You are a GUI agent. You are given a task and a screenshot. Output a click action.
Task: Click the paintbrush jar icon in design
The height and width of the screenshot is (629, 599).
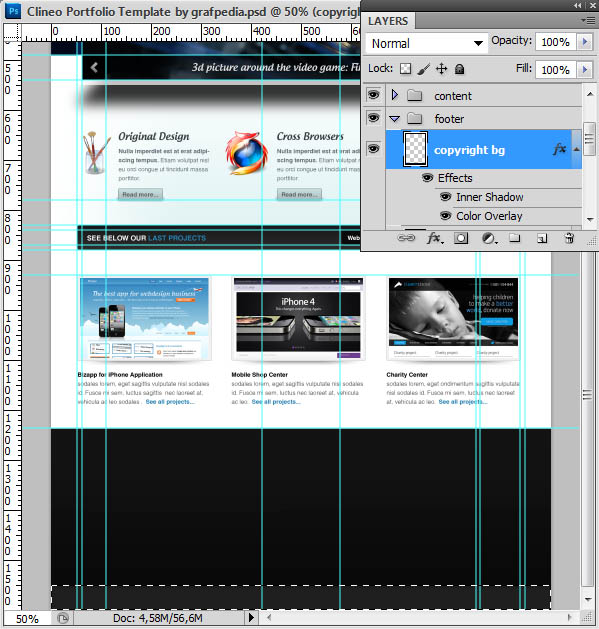[x=95, y=153]
